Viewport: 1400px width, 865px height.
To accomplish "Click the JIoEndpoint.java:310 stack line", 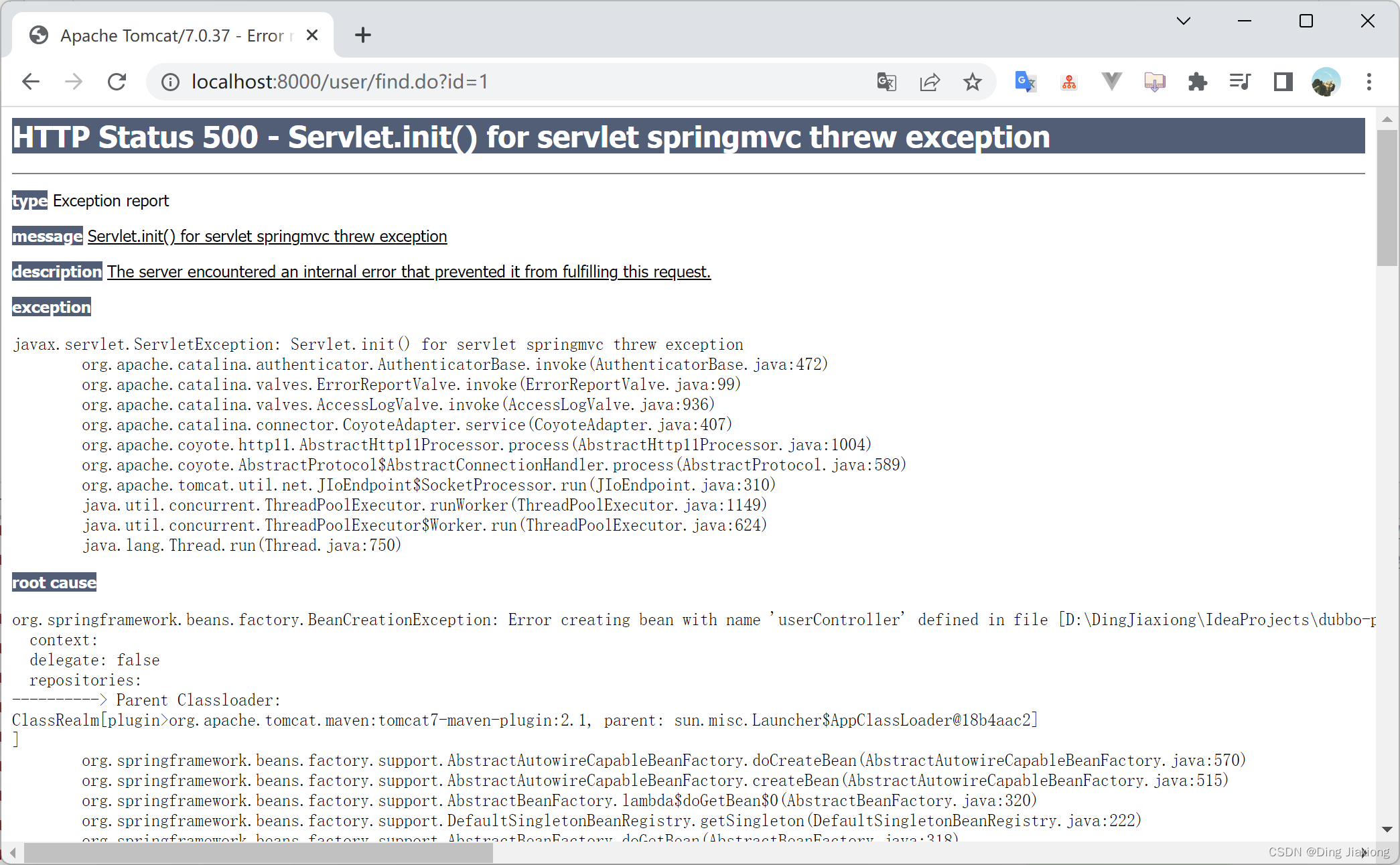I will point(429,485).
